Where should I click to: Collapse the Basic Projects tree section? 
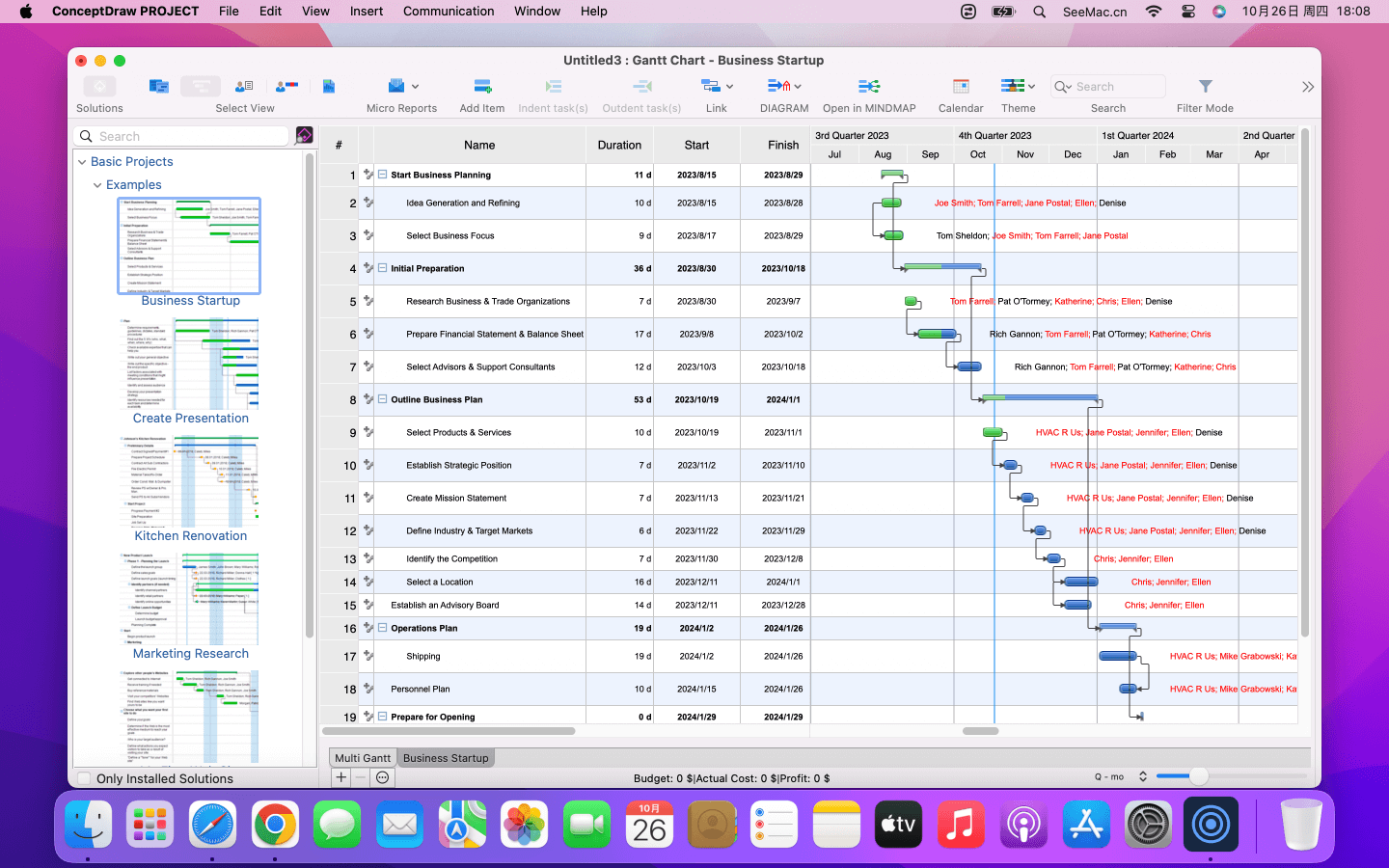82,162
